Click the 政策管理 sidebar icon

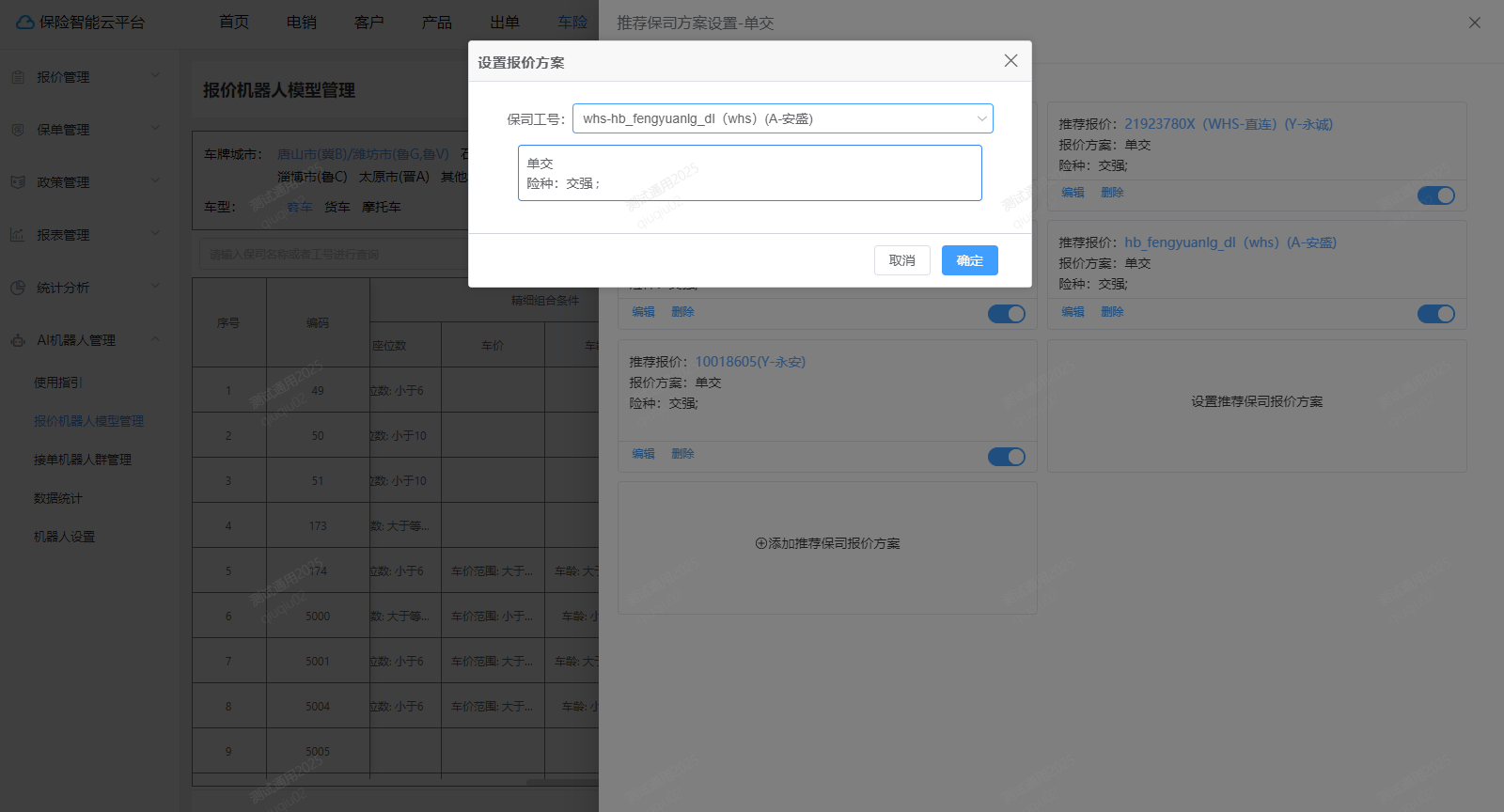click(x=18, y=182)
